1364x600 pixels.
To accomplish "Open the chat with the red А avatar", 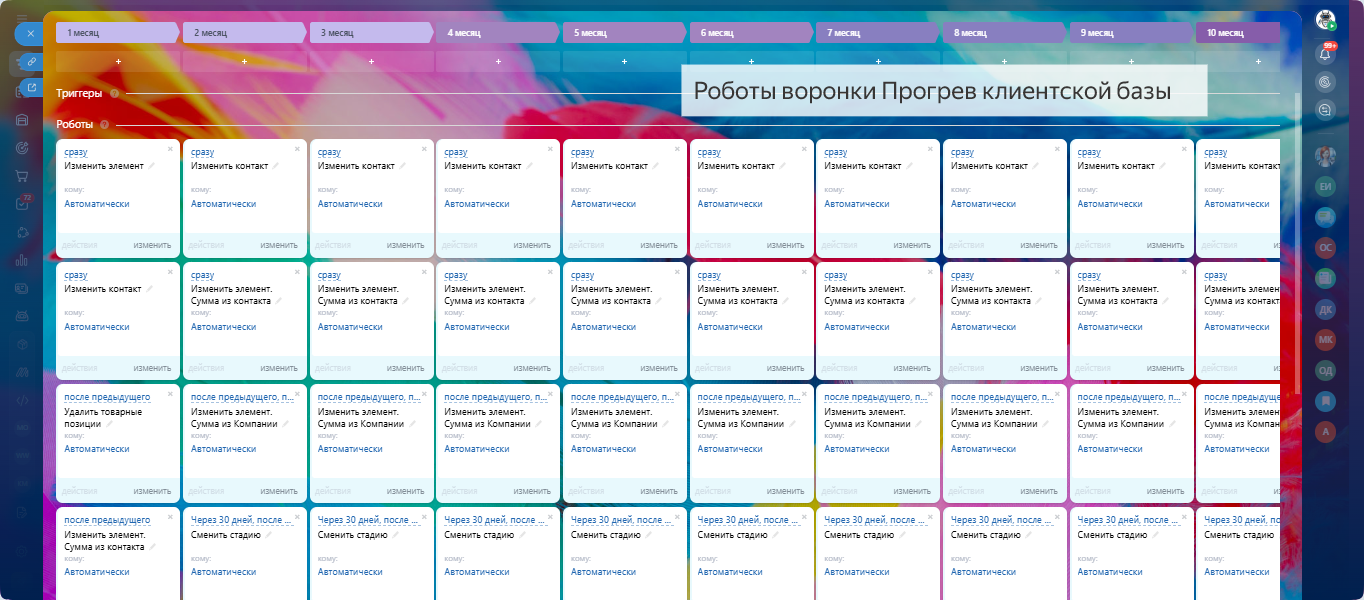I will 1326,431.
